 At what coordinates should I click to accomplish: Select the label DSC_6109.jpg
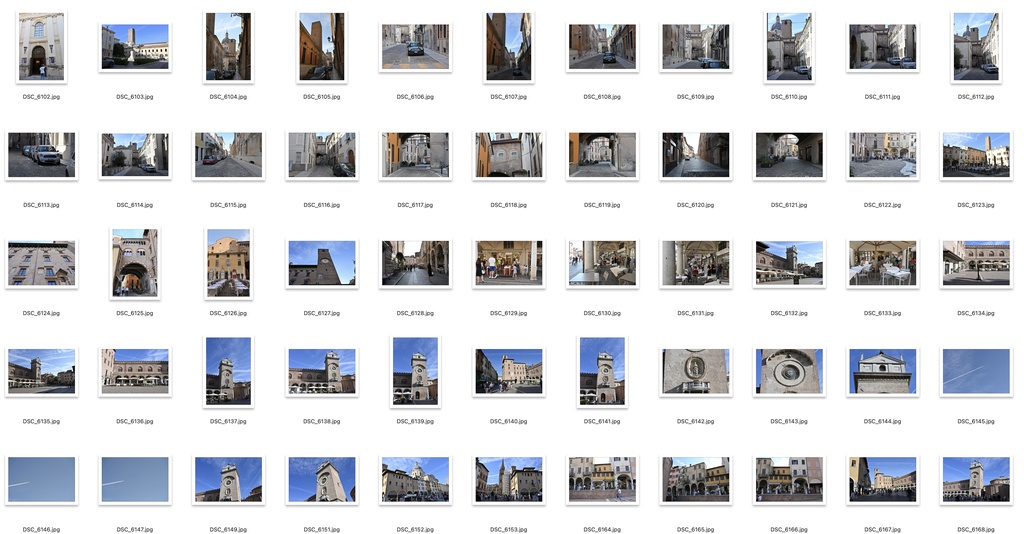point(695,97)
